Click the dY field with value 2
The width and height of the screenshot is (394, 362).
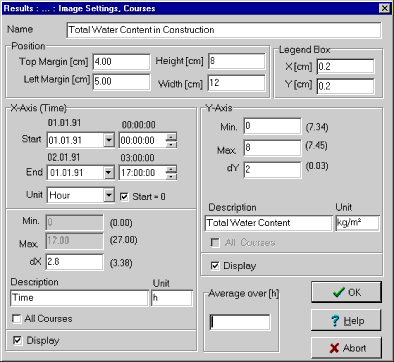pyautogui.click(x=272, y=170)
